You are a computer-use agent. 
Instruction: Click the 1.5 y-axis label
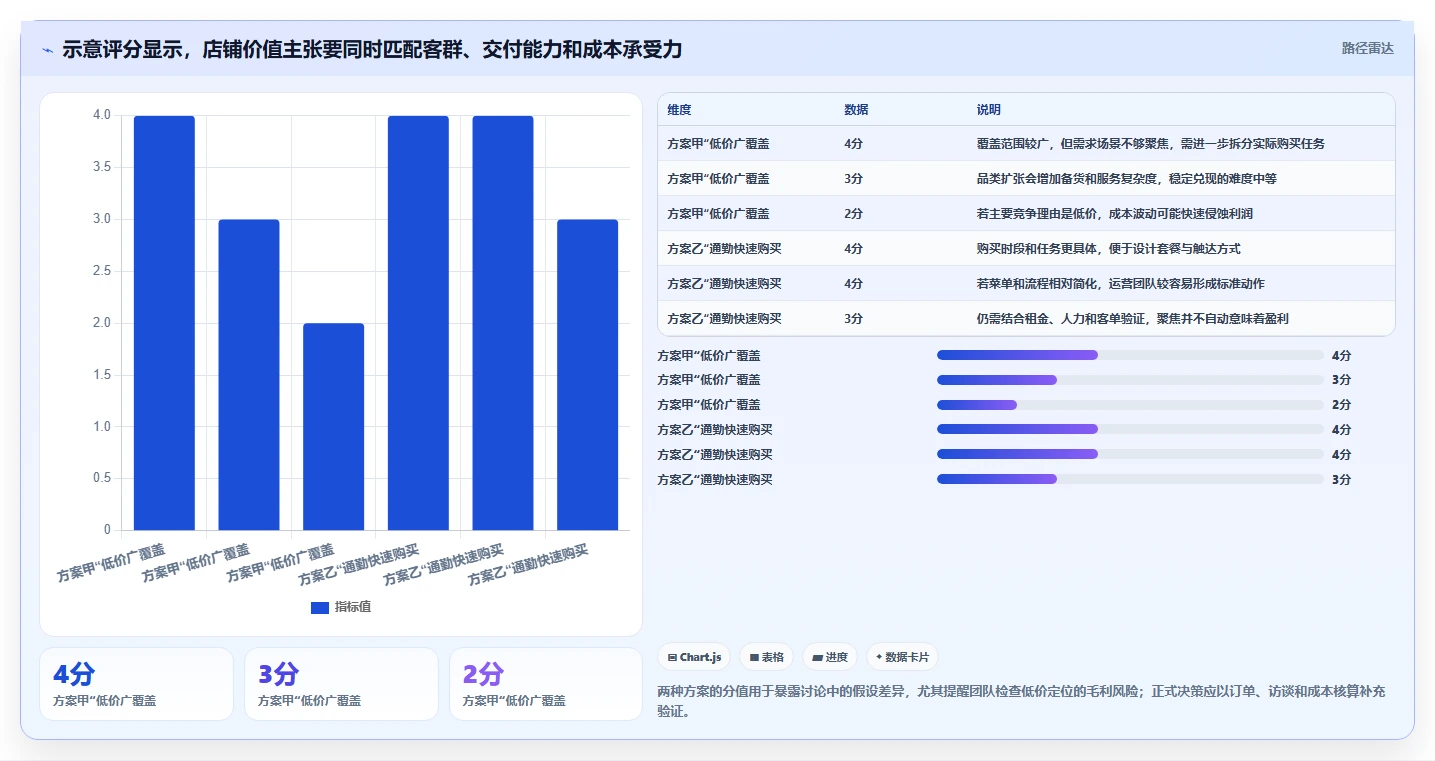coord(101,375)
